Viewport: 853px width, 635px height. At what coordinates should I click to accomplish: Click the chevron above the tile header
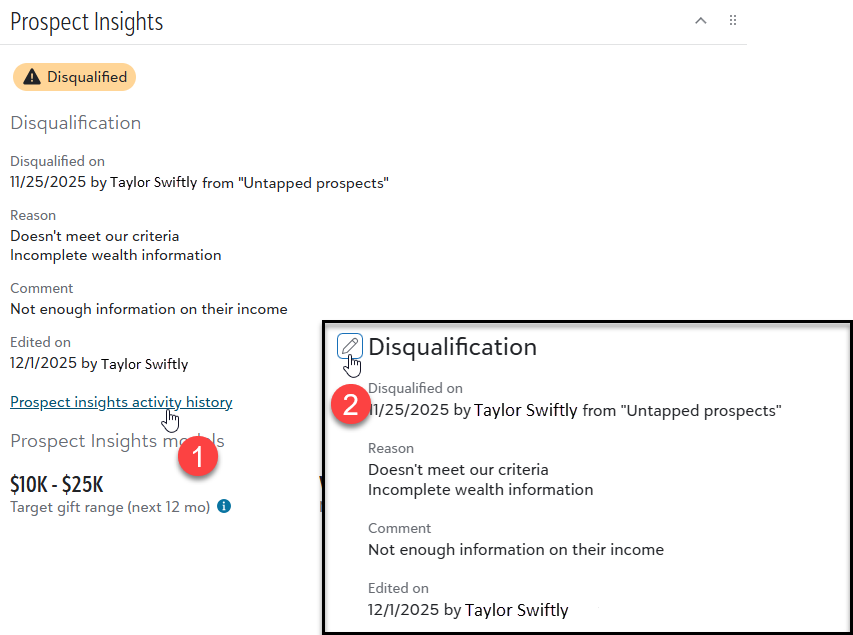(700, 19)
